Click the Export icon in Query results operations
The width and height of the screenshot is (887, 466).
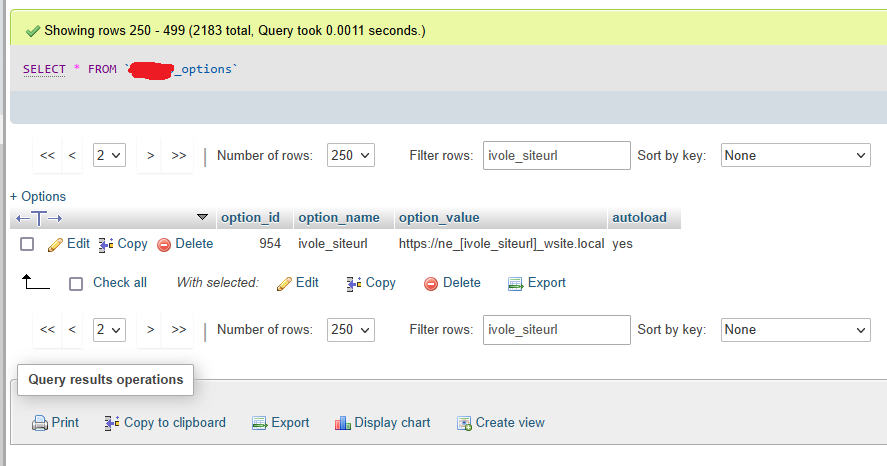259,423
